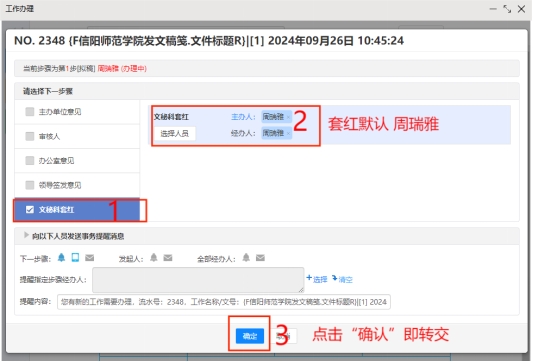Check the 主办单位意见 step checkbox

click(x=30, y=111)
